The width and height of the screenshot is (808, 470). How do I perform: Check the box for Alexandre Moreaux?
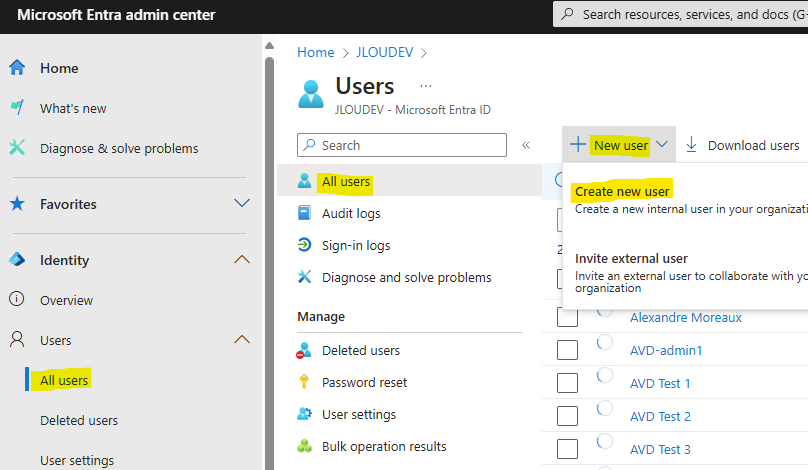[x=567, y=317]
